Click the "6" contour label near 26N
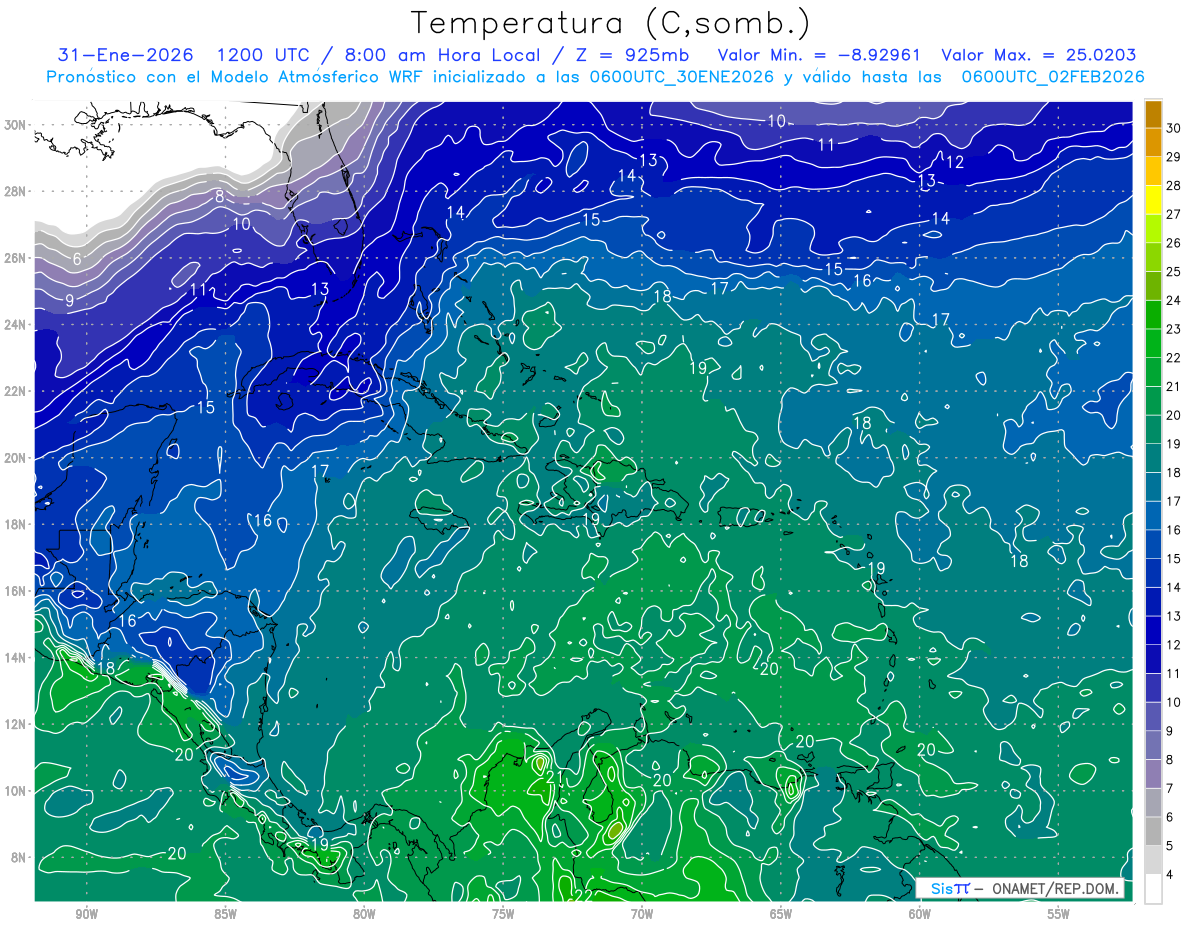 [x=77, y=259]
